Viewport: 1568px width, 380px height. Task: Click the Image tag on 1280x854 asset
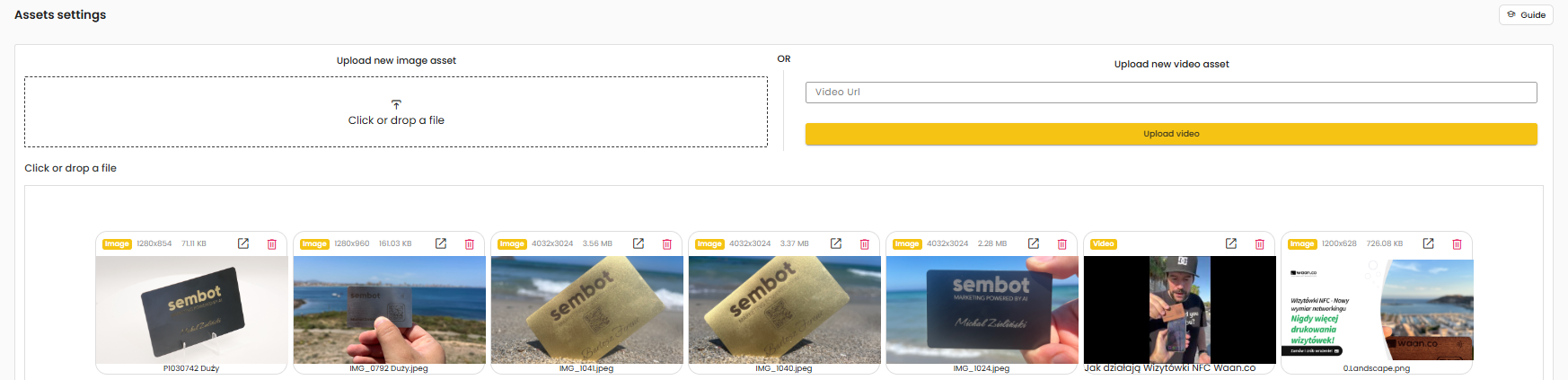[x=117, y=244]
